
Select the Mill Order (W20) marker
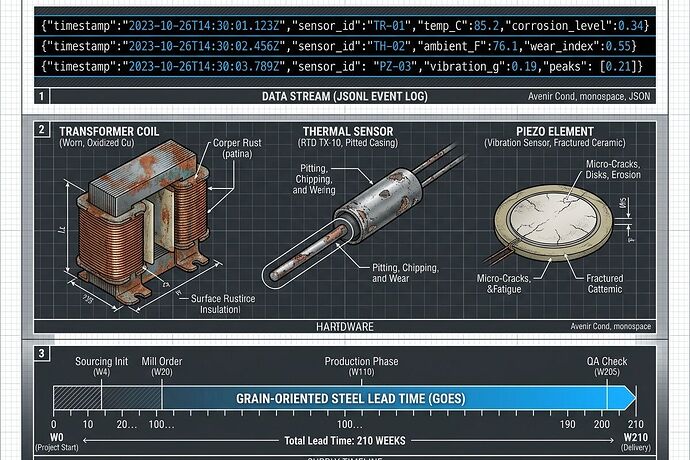click(162, 366)
